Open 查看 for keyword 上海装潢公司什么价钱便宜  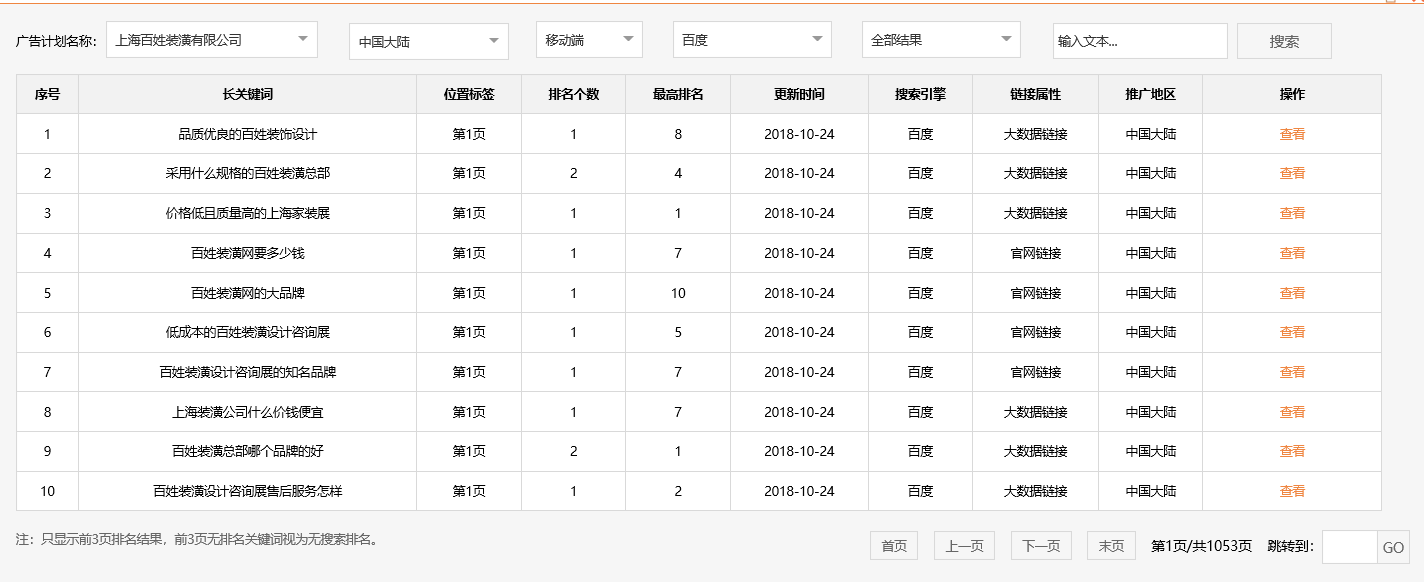[1293, 412]
